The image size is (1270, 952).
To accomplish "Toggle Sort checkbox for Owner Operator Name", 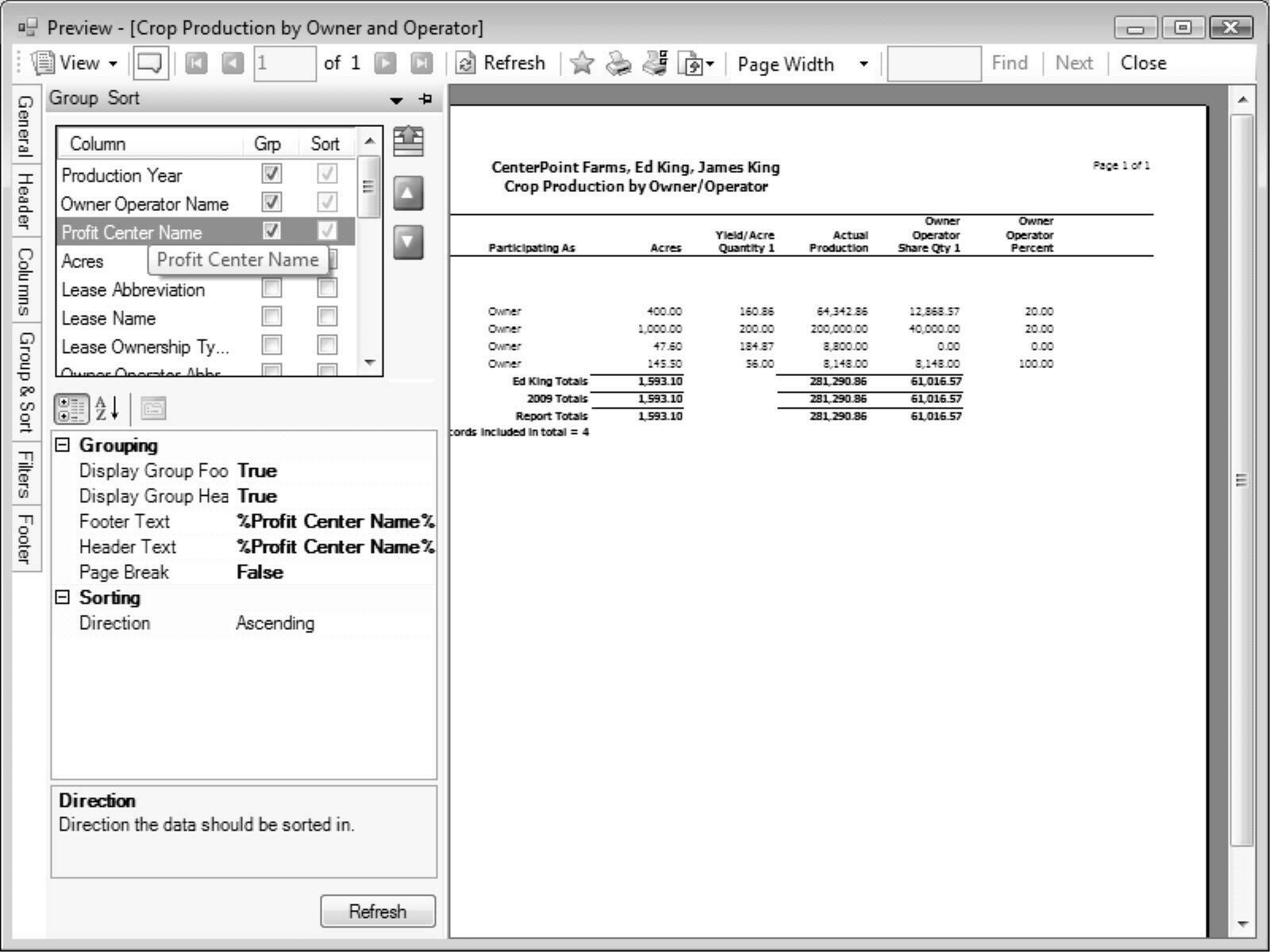I will pyautogui.click(x=327, y=202).
